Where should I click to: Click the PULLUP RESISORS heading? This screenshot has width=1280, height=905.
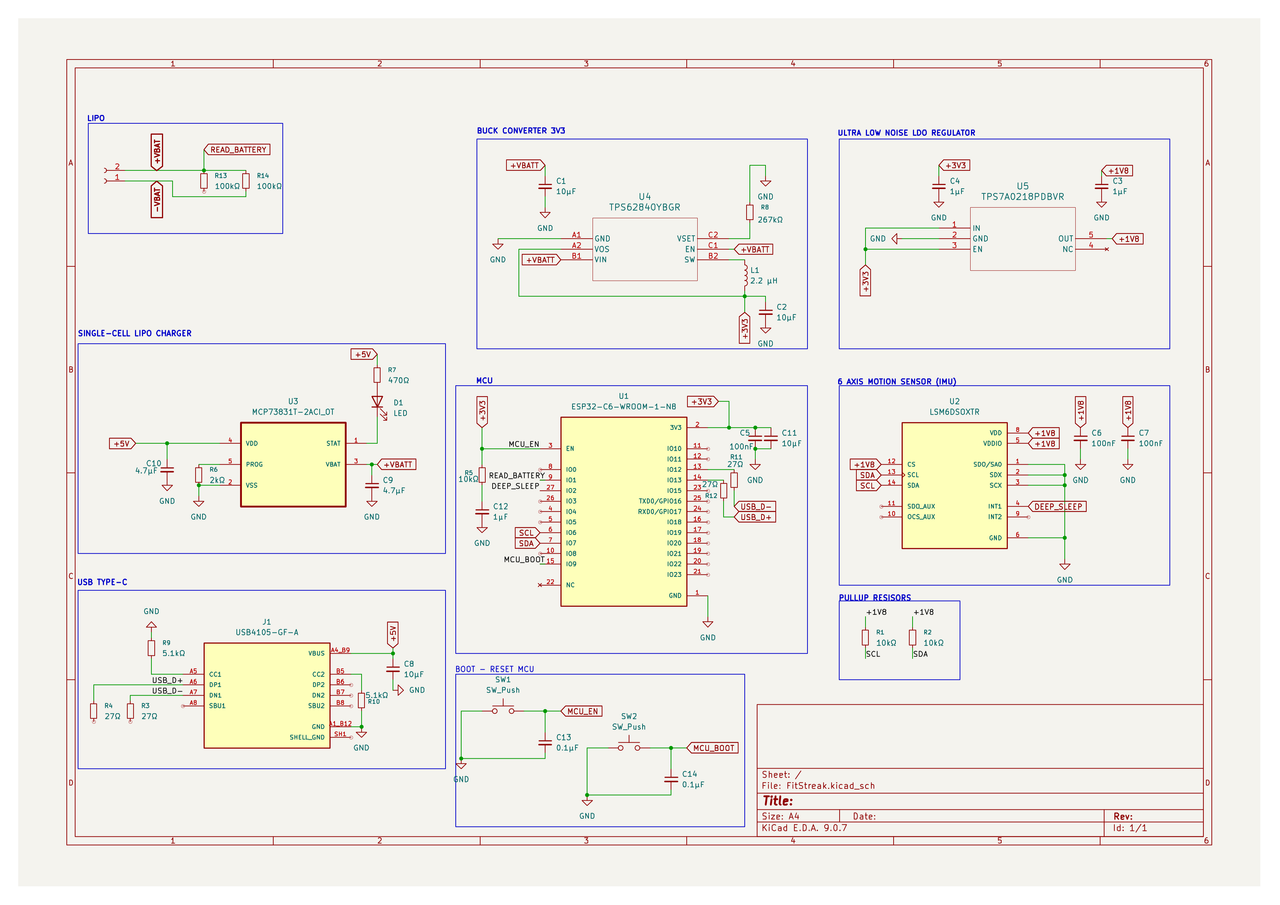click(875, 598)
